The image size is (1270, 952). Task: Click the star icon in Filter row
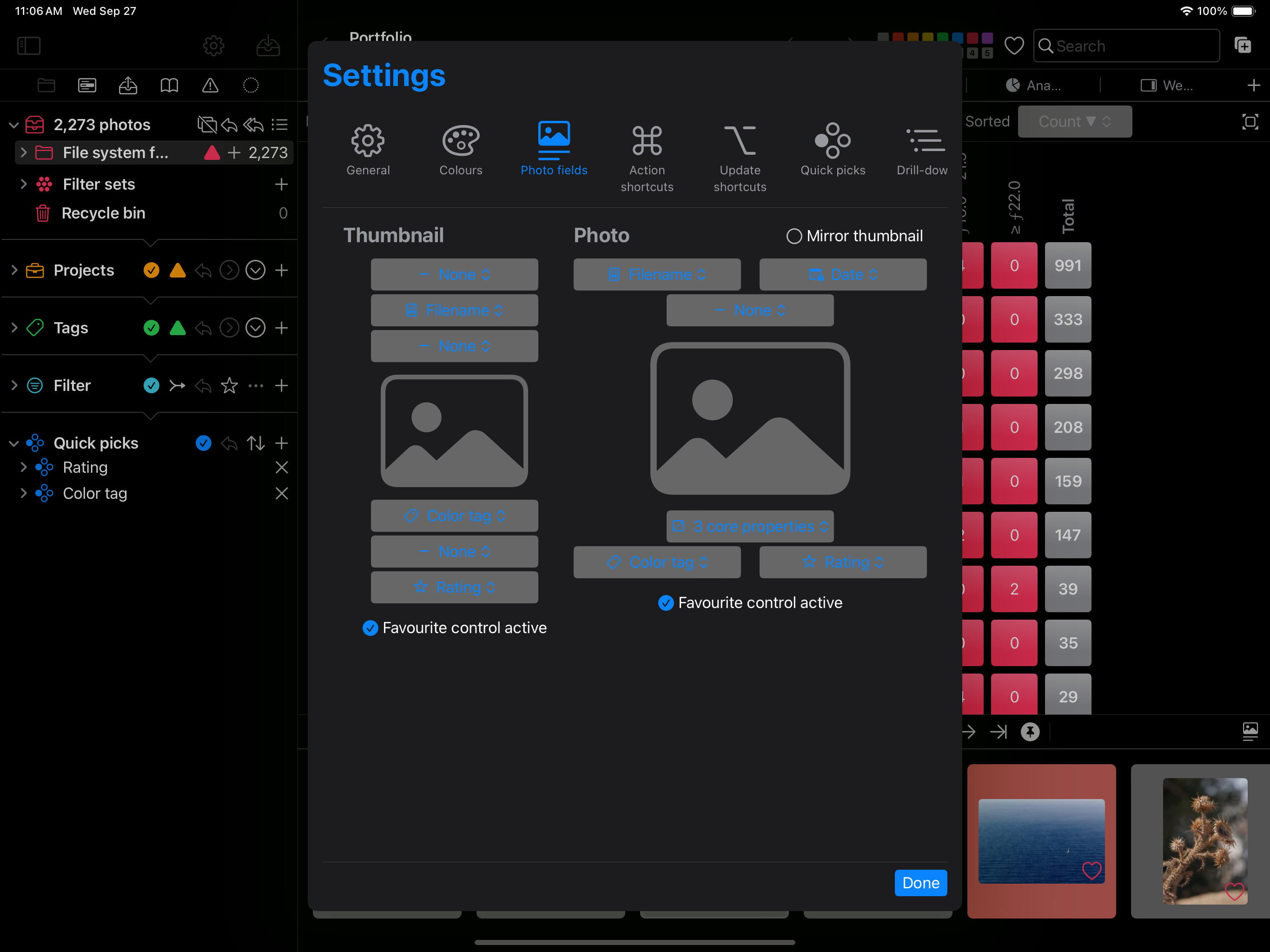pos(229,385)
